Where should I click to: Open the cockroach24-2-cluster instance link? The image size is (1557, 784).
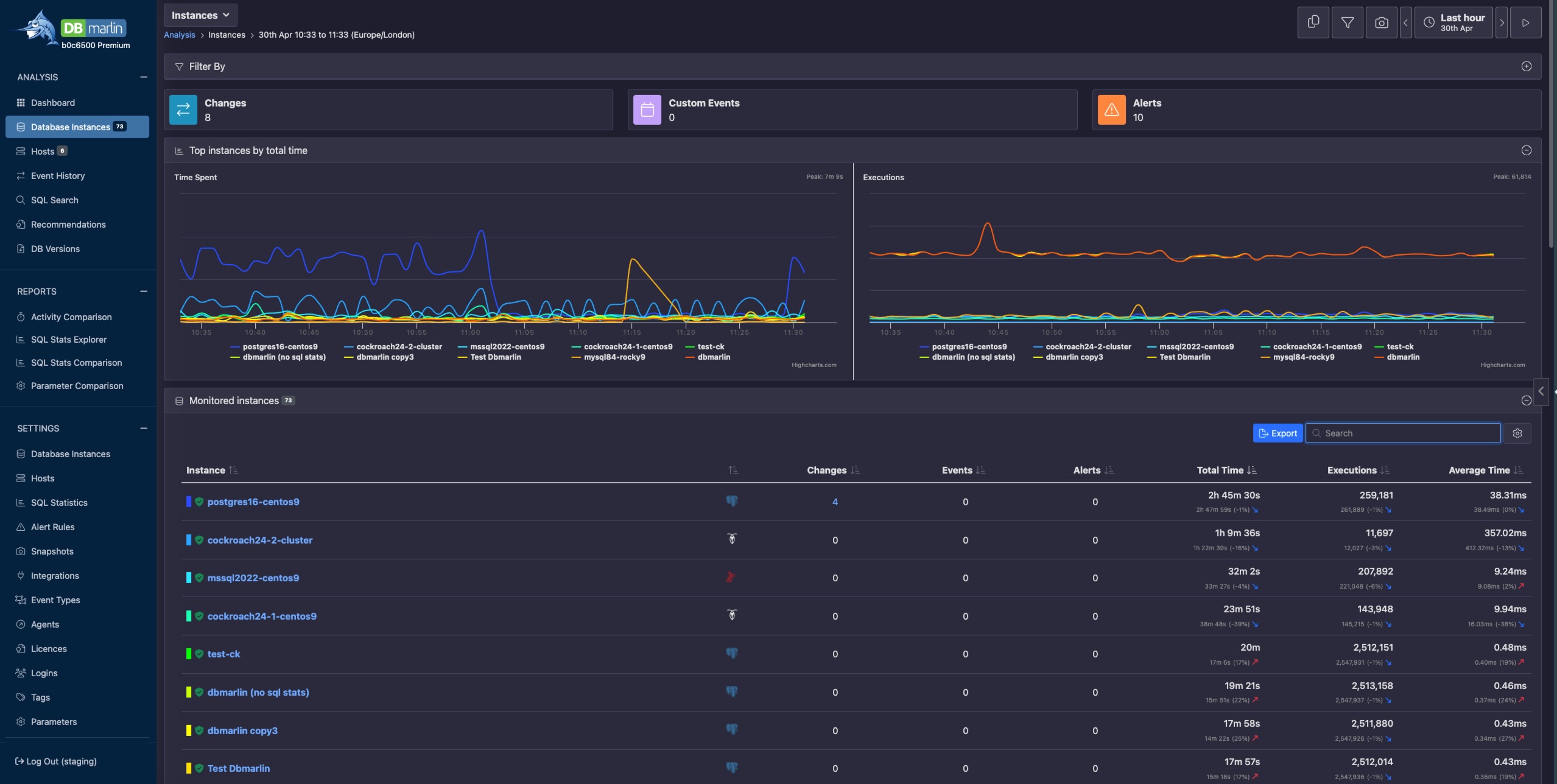tap(260, 541)
